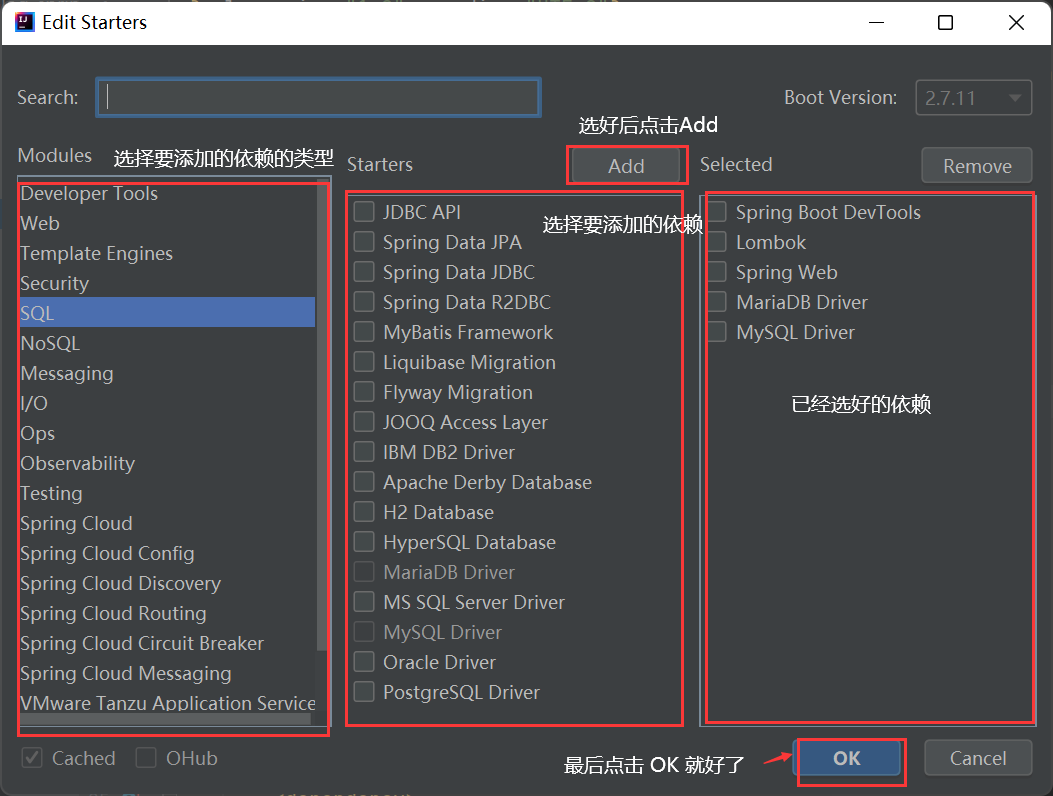This screenshot has width=1053, height=796.
Task: Confirm with the OK button
Action: coord(847,758)
